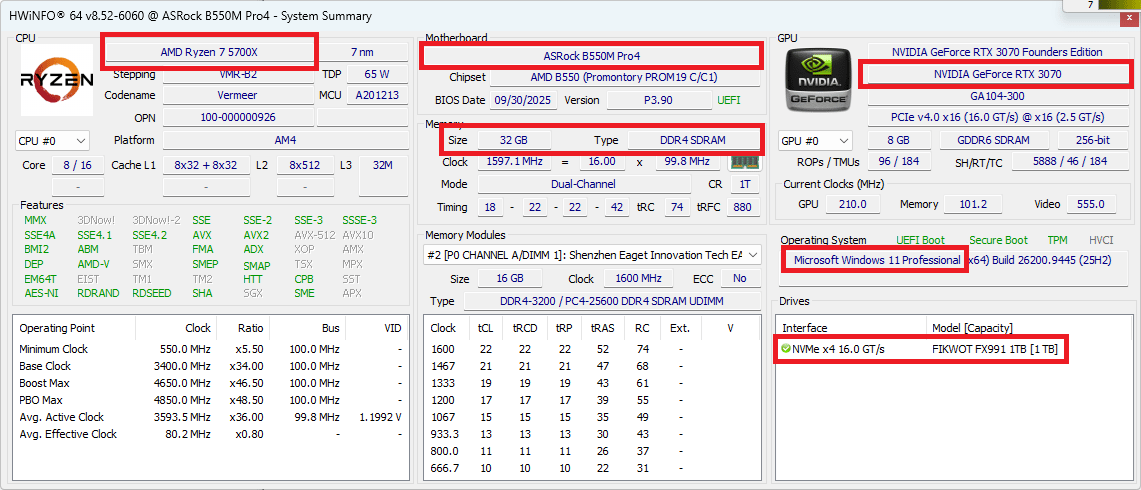Open the GPU #0 selector dropdown
The height and width of the screenshot is (490, 1141).
pos(815,141)
